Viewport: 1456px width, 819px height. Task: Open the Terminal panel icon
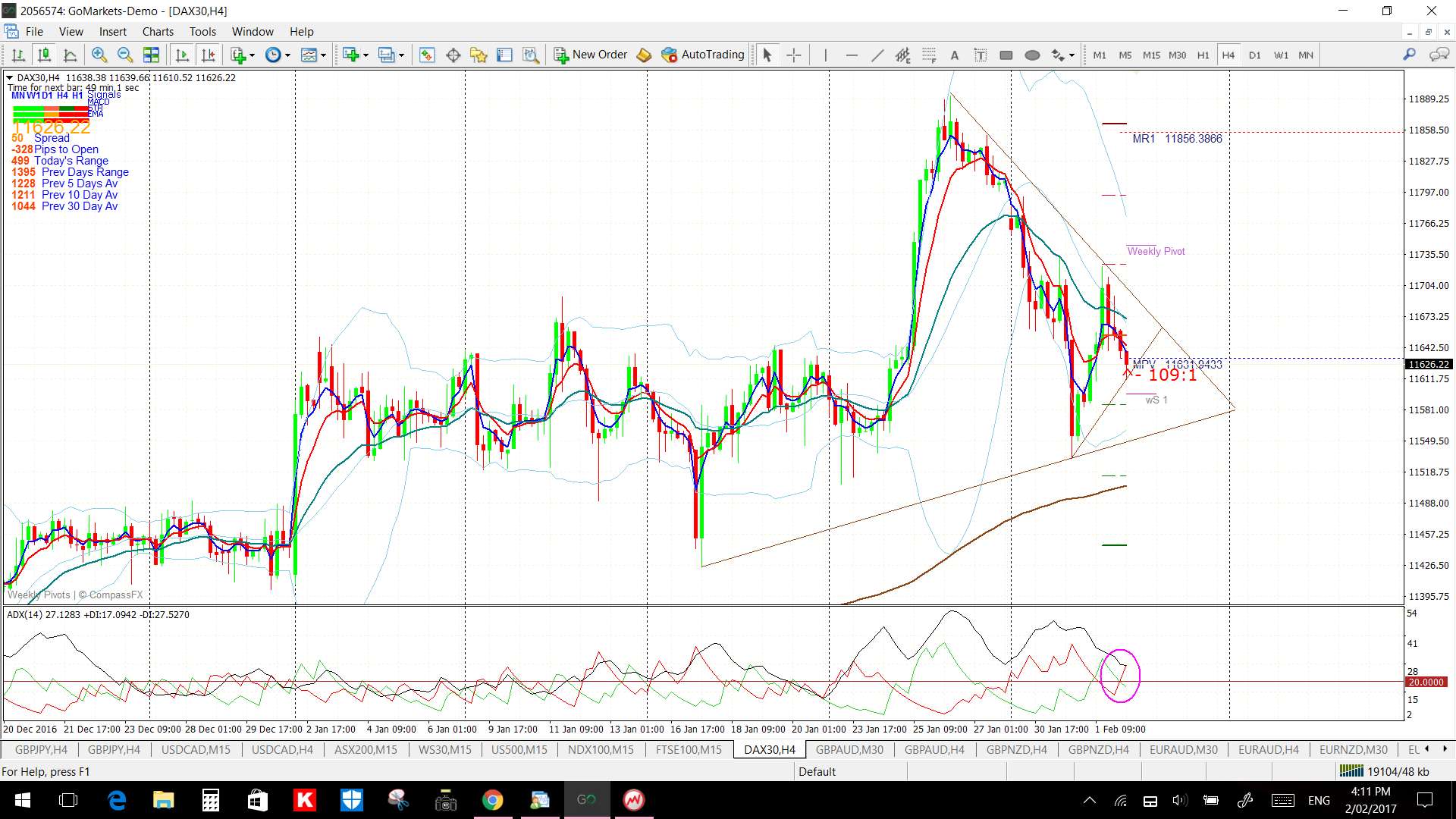tap(504, 55)
